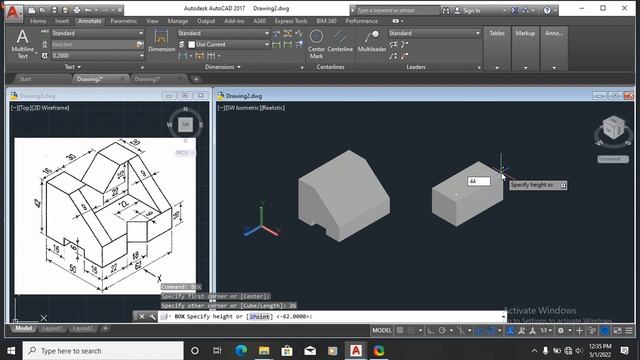
Task: Select the Multileader tool
Action: point(371,41)
